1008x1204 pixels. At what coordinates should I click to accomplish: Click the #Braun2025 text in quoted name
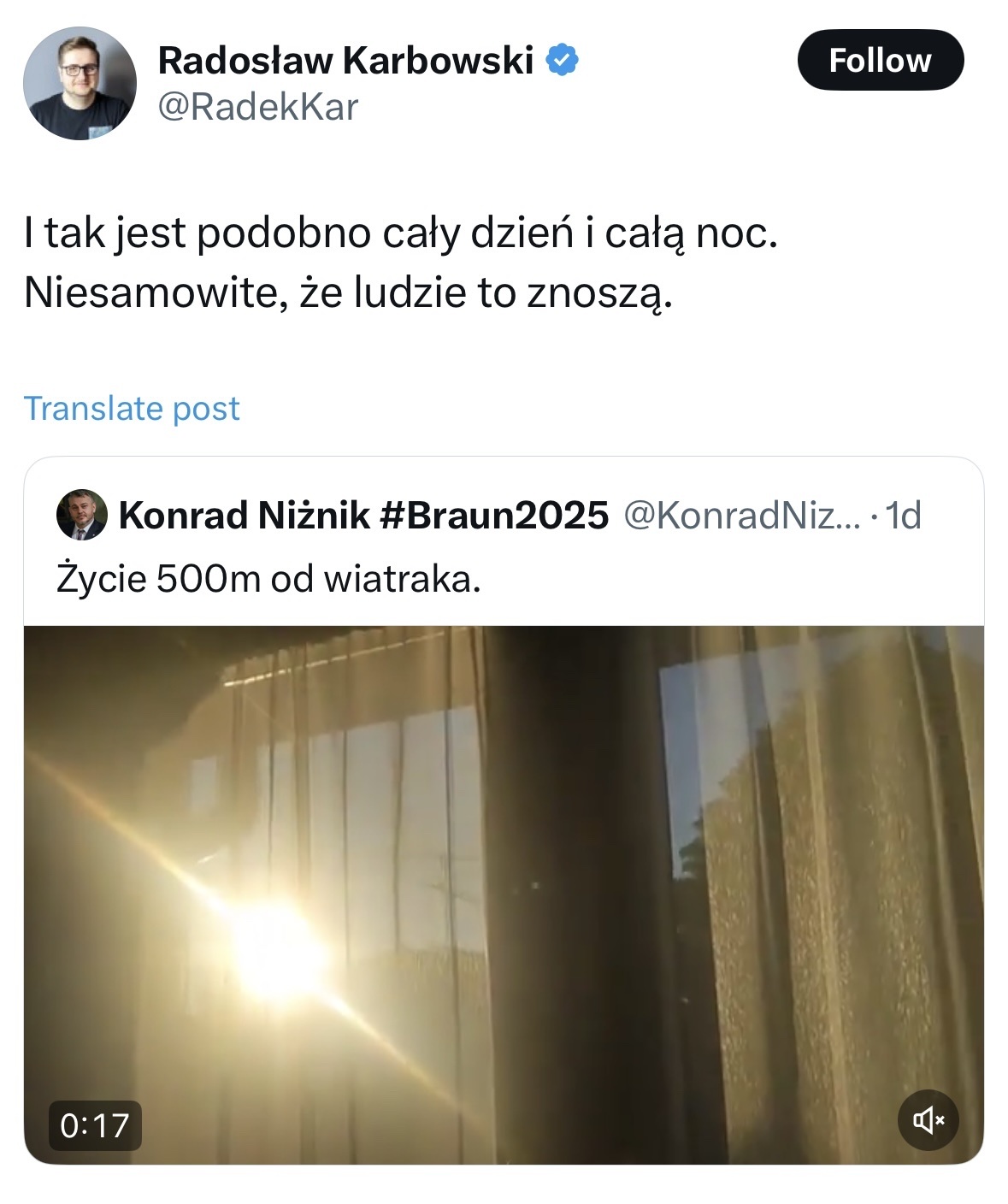point(493,515)
